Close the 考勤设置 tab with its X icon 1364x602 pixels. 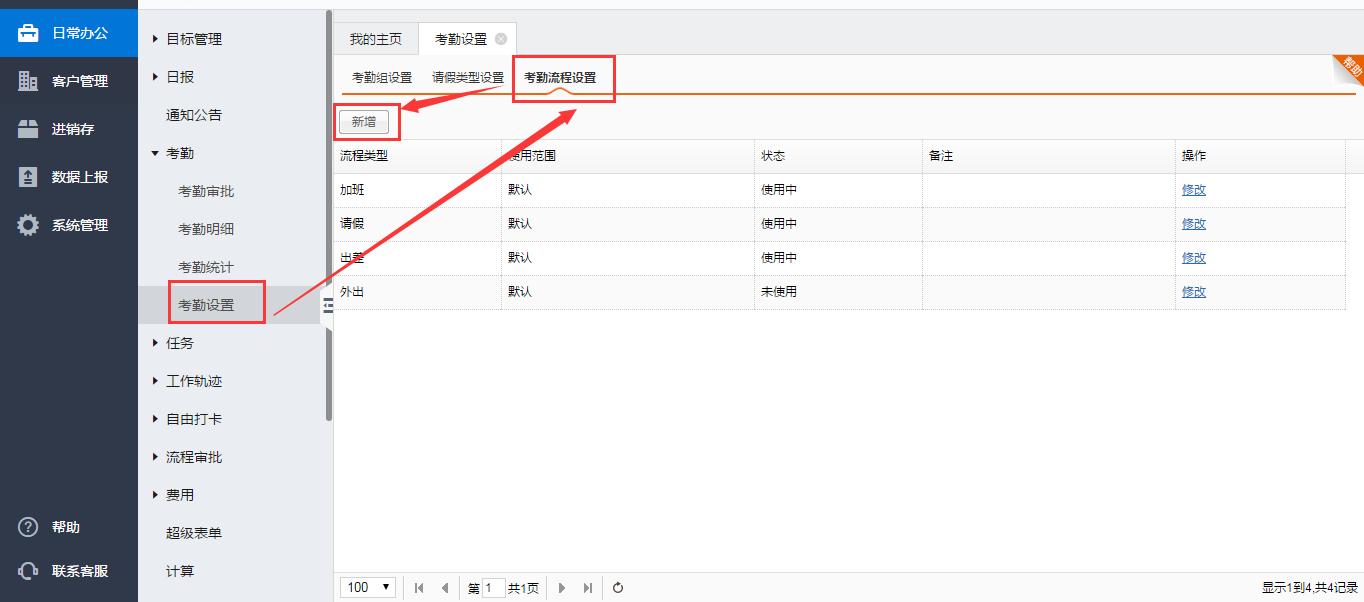coord(501,39)
